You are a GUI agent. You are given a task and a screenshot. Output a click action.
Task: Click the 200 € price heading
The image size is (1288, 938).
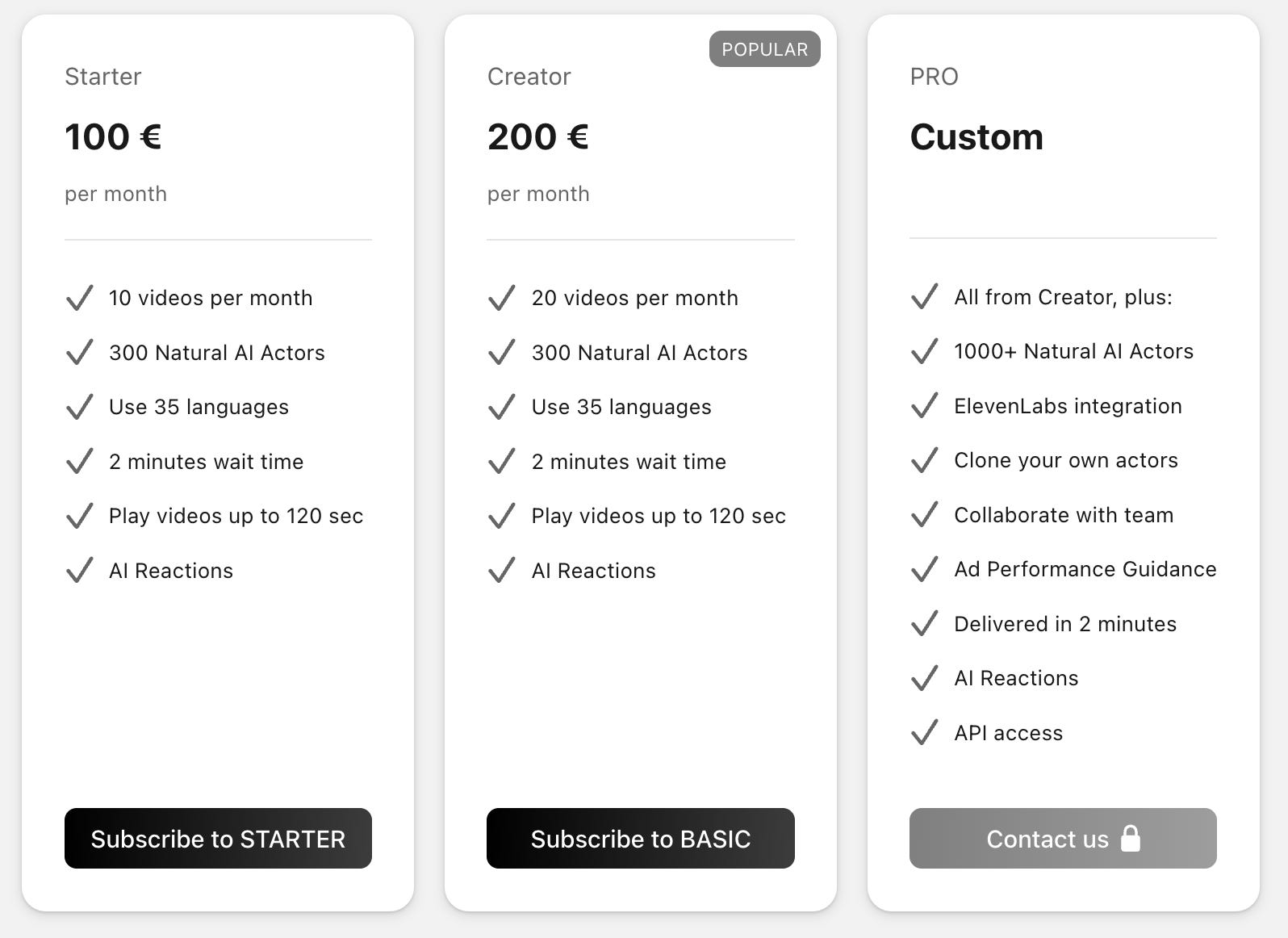[537, 136]
